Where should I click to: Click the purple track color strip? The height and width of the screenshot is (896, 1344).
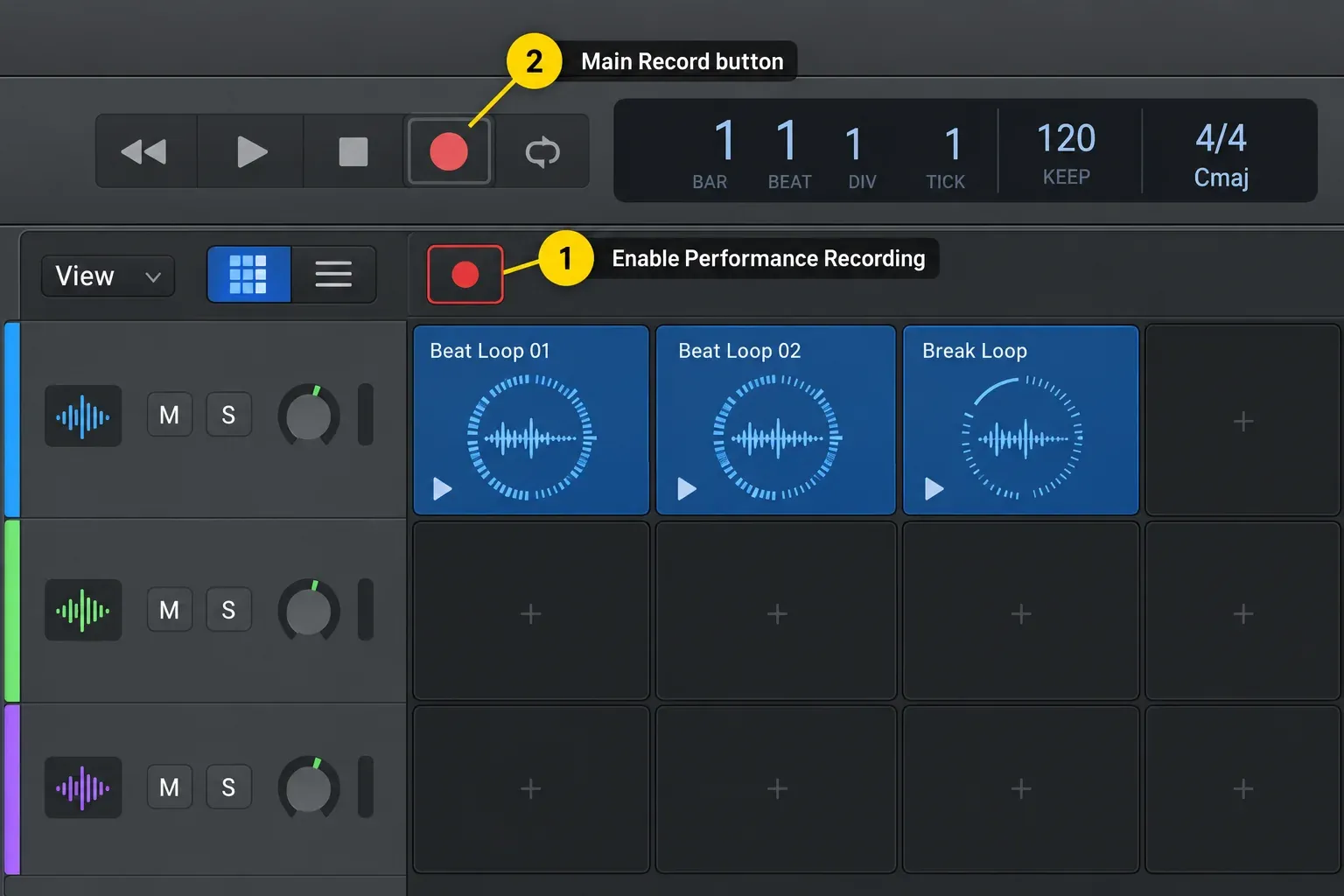click(x=12, y=789)
